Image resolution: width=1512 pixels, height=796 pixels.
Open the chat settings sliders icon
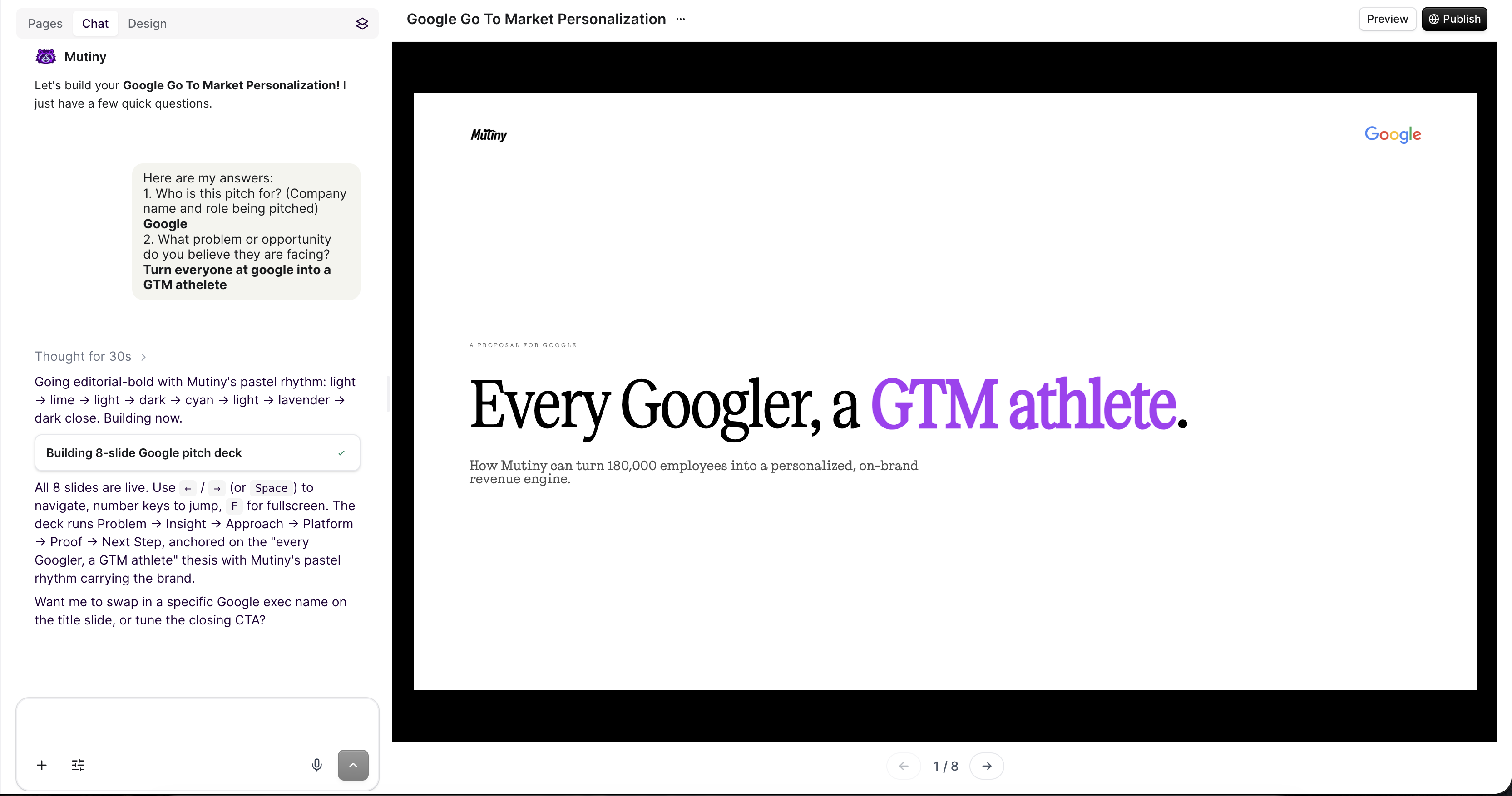coord(78,765)
